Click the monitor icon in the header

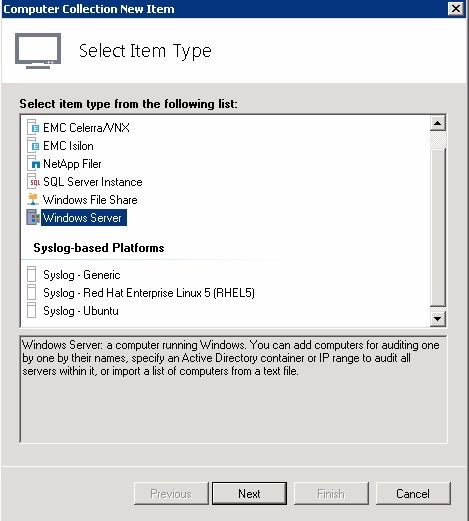pyautogui.click(x=38, y=51)
